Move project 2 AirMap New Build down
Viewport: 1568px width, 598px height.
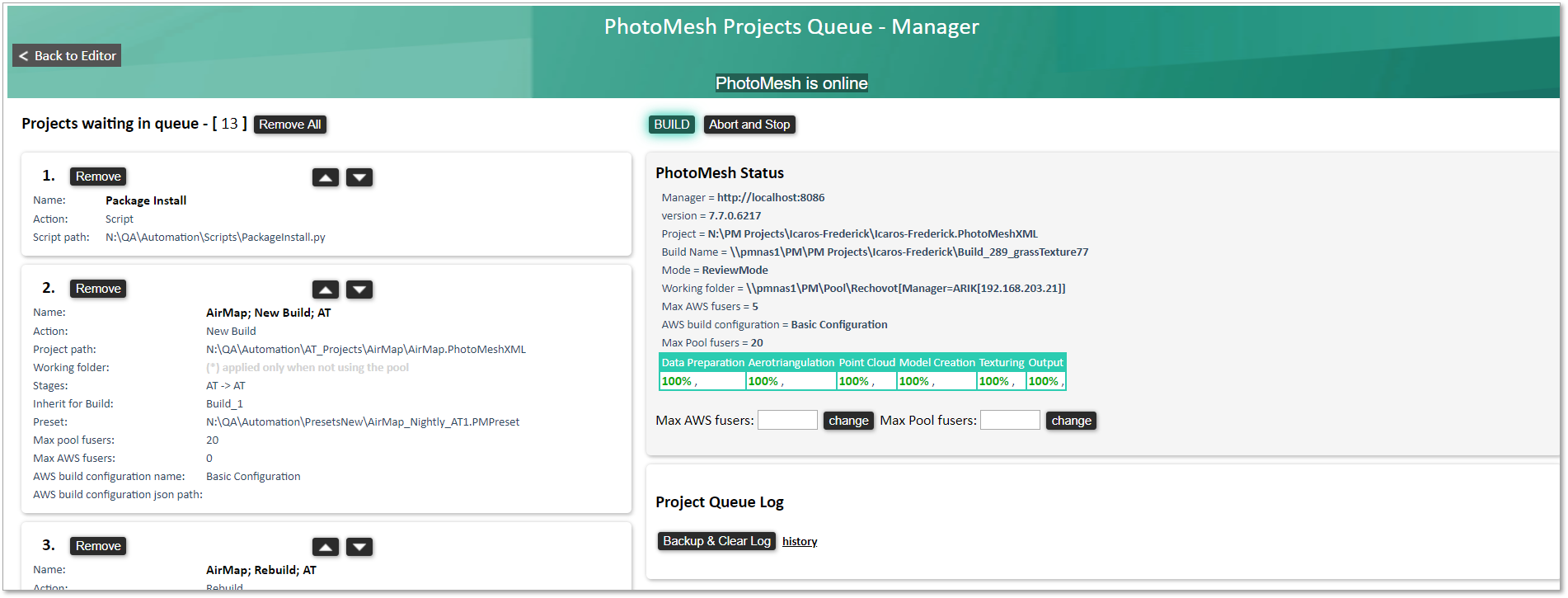pyautogui.click(x=359, y=290)
